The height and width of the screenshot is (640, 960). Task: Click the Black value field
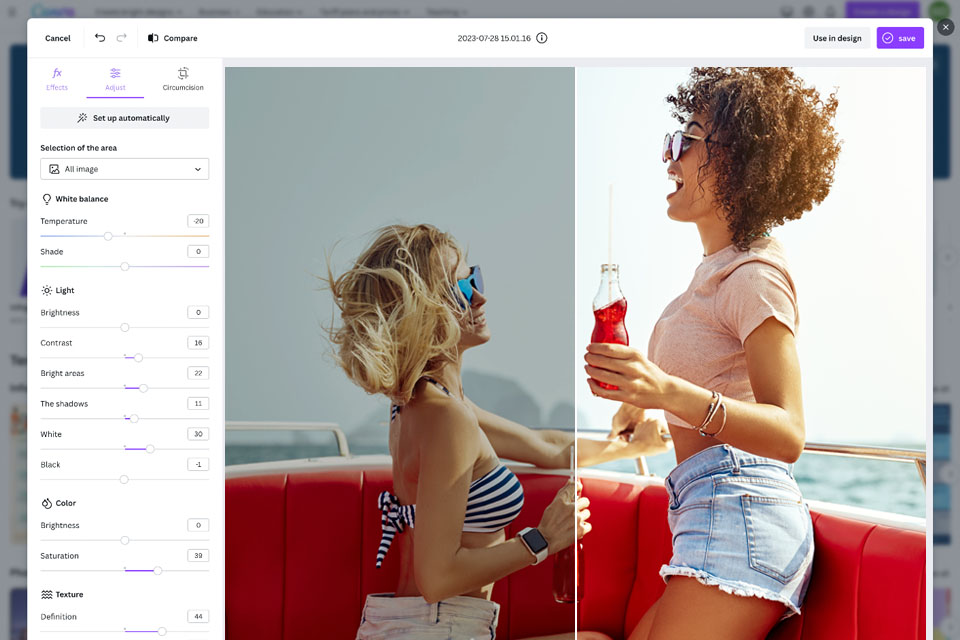click(x=198, y=464)
